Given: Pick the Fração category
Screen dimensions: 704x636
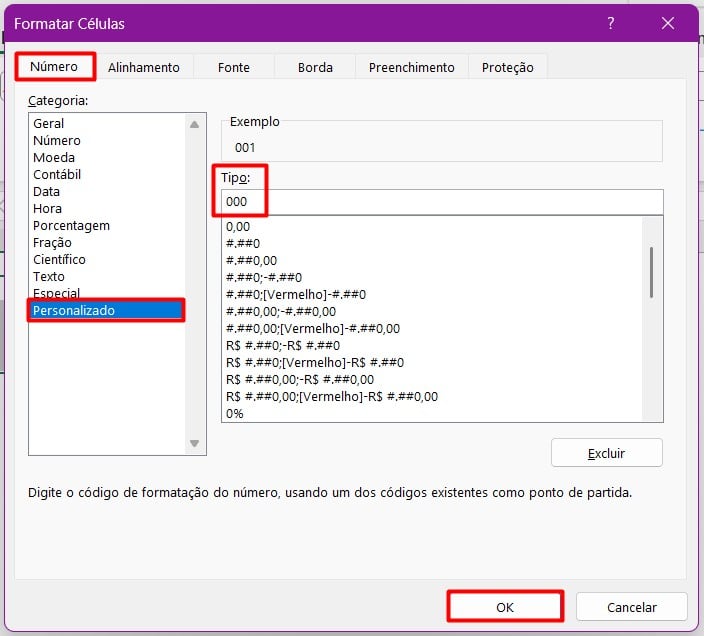Looking at the screenshot, I should (x=108, y=243).
